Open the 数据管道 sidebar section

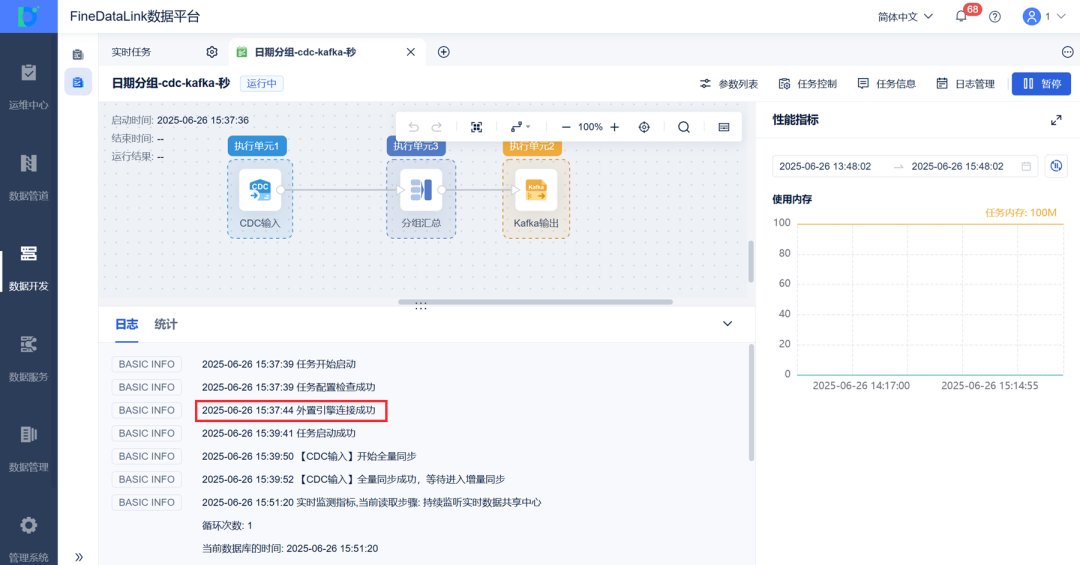click(28, 176)
